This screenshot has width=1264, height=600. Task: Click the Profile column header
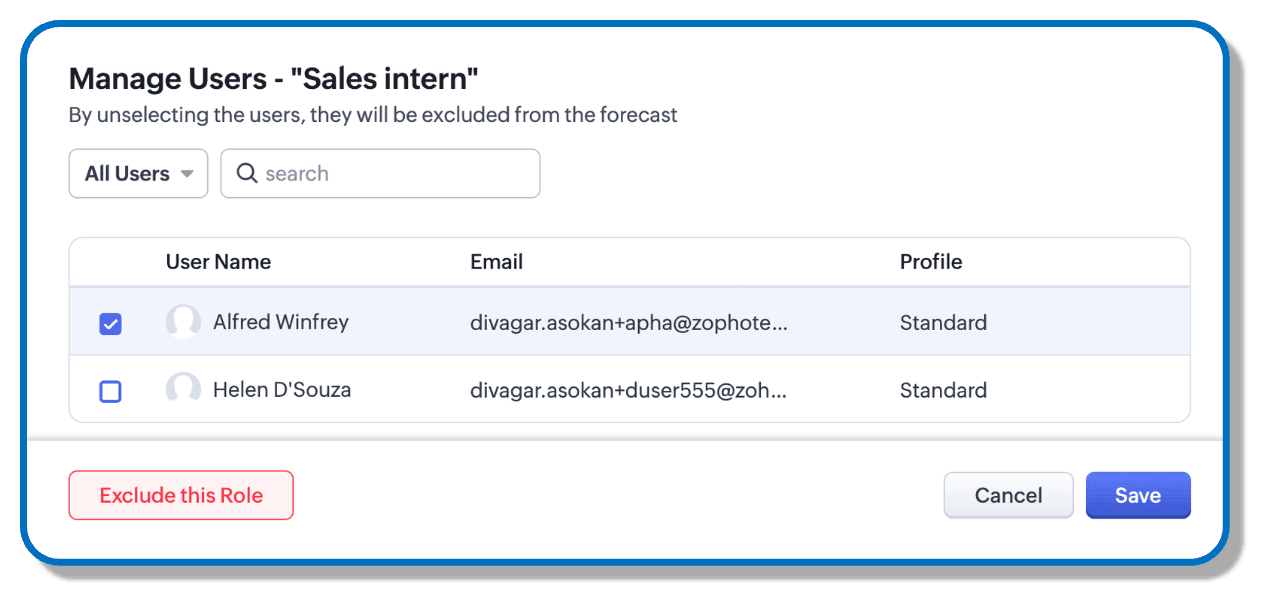click(x=930, y=262)
